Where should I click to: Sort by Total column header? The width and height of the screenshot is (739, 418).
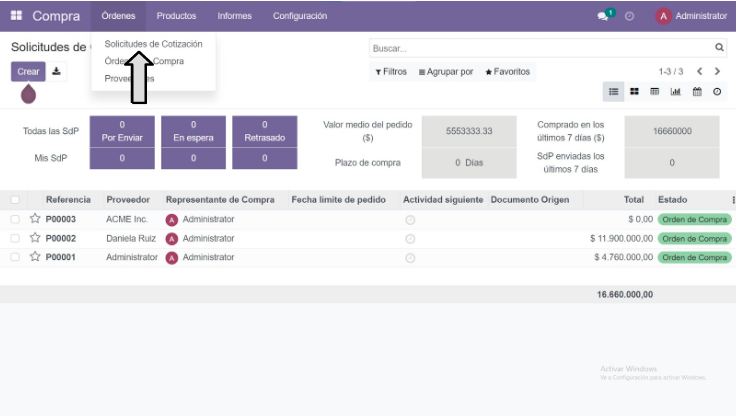[x=633, y=200]
